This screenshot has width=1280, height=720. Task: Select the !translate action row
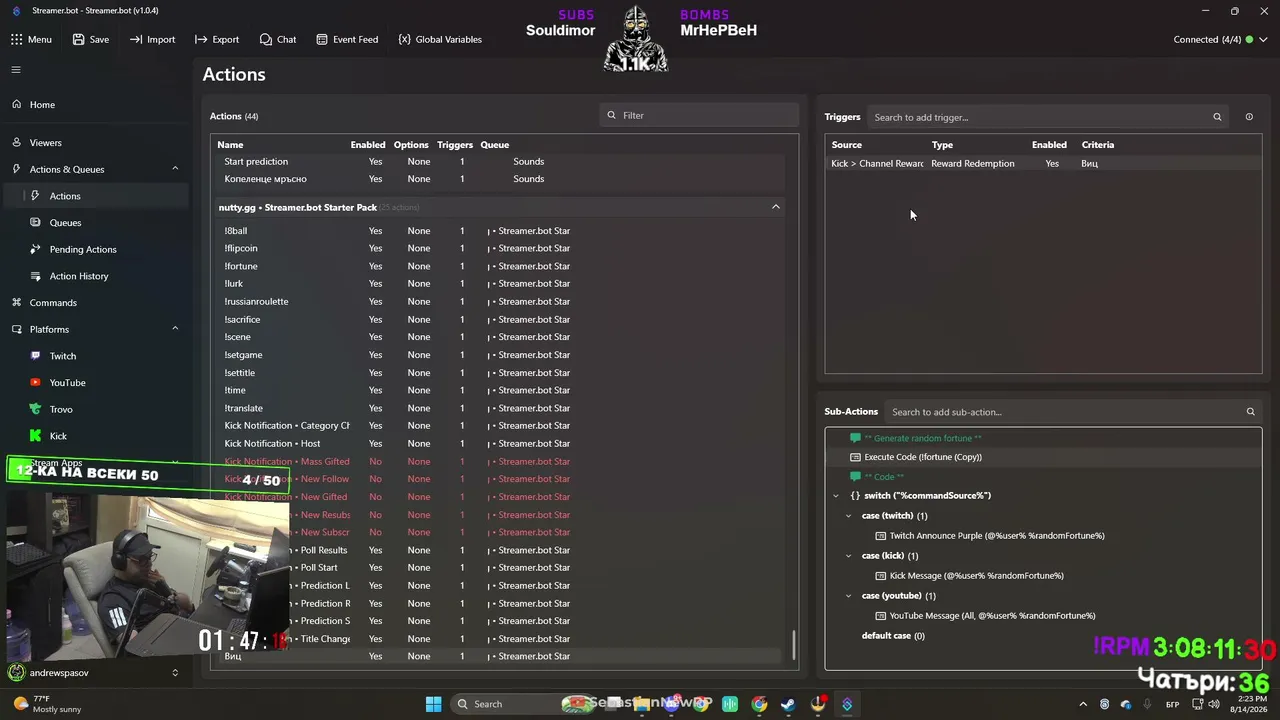[500, 408]
